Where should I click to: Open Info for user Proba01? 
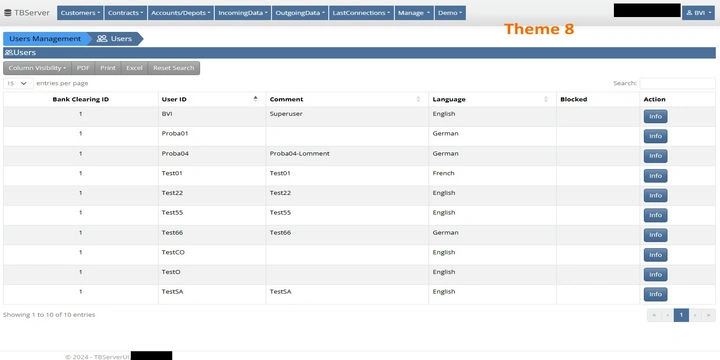pos(655,136)
